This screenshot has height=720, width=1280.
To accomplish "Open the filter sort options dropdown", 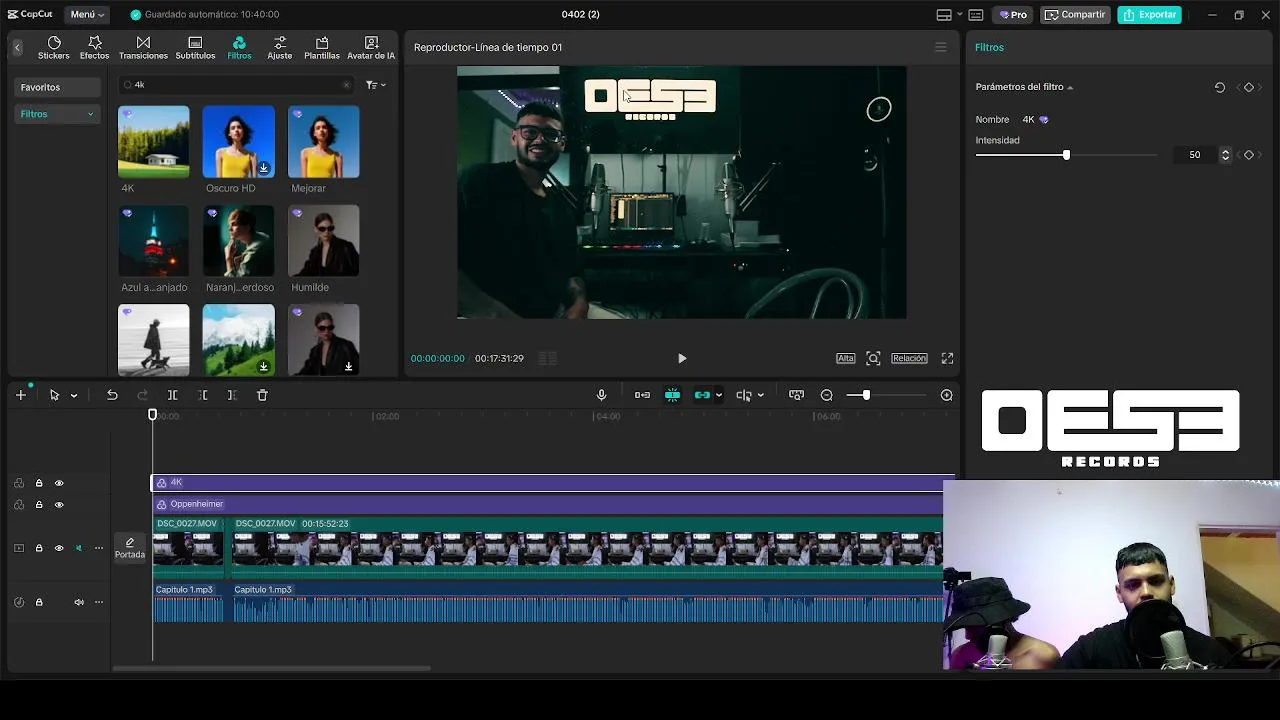I will tap(376, 85).
